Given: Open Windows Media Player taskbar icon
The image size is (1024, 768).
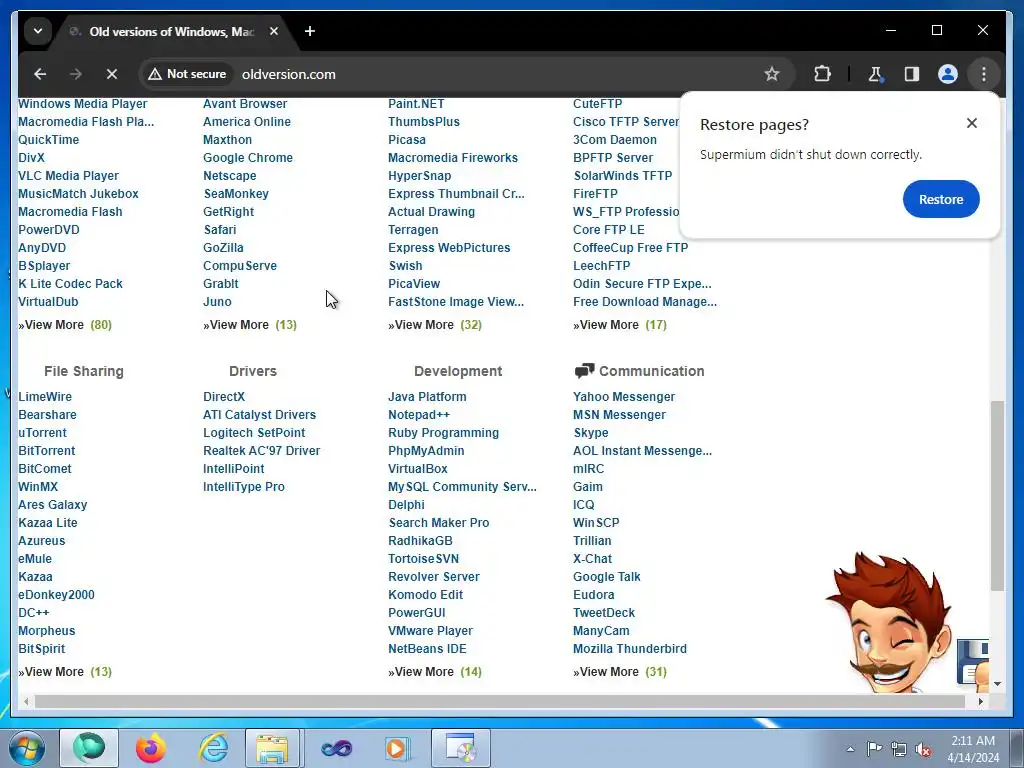Looking at the screenshot, I should tap(396, 748).
